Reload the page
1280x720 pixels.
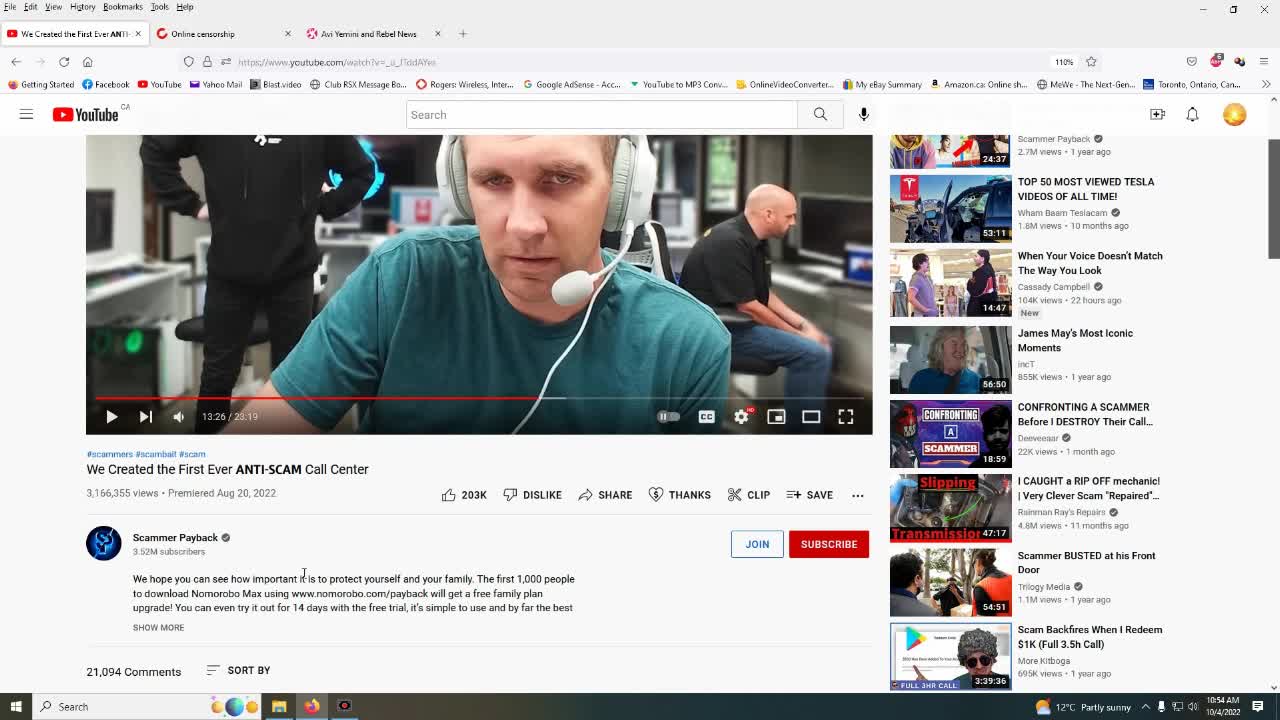(64, 62)
